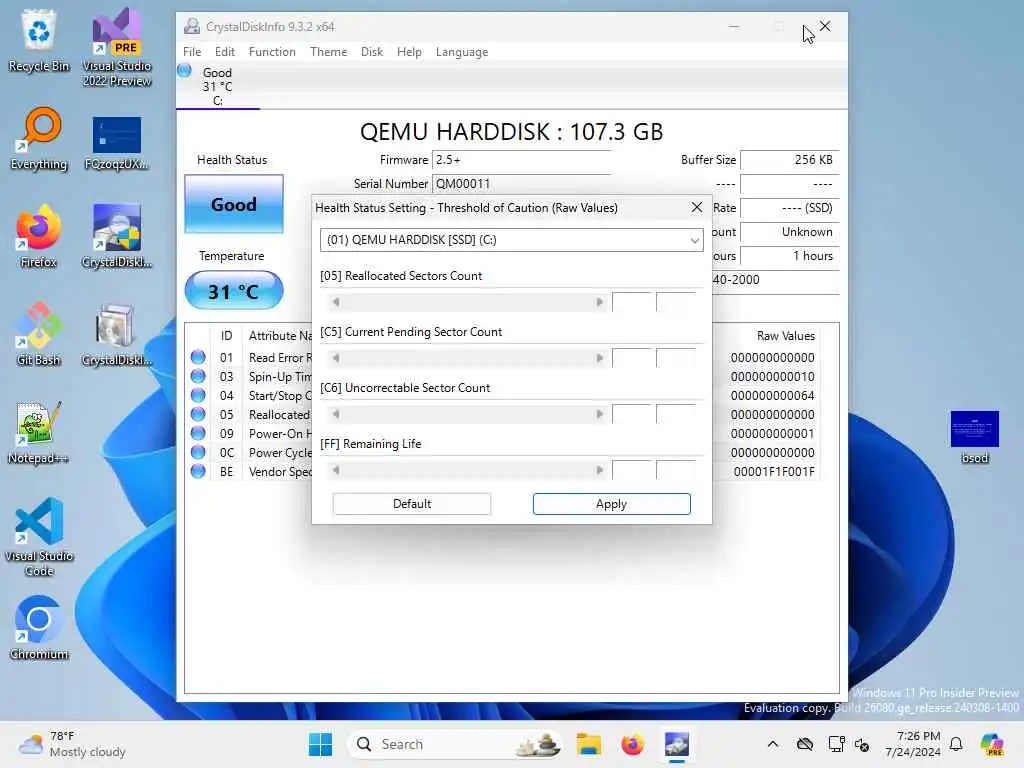This screenshot has height=768, width=1024.
Task: Click right arrow of Uncorrectable Sector slider
Action: coord(600,414)
